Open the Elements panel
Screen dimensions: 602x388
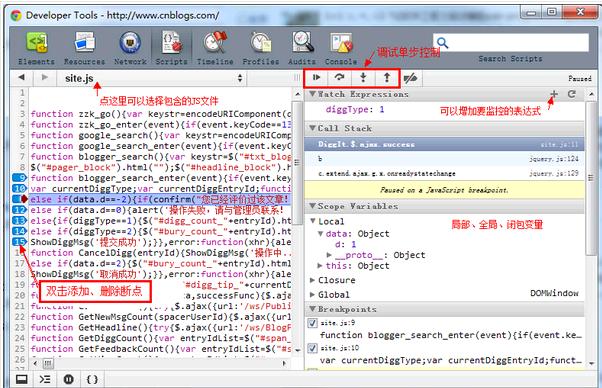click(36, 48)
